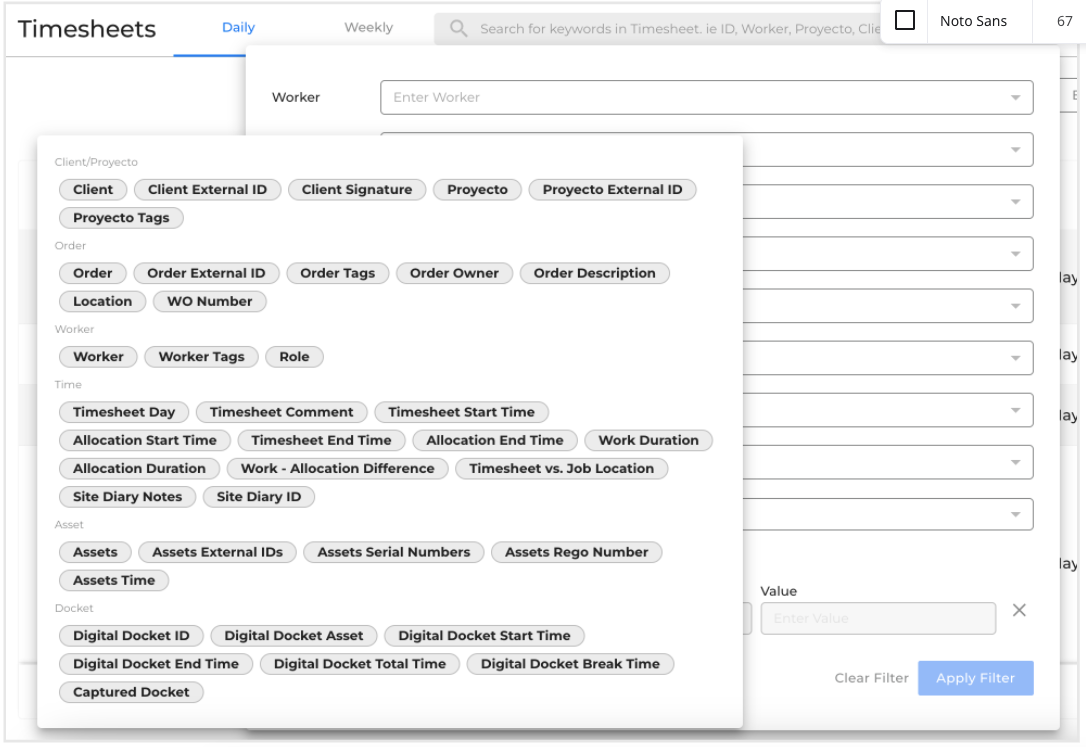Select the Order chip

point(93,273)
